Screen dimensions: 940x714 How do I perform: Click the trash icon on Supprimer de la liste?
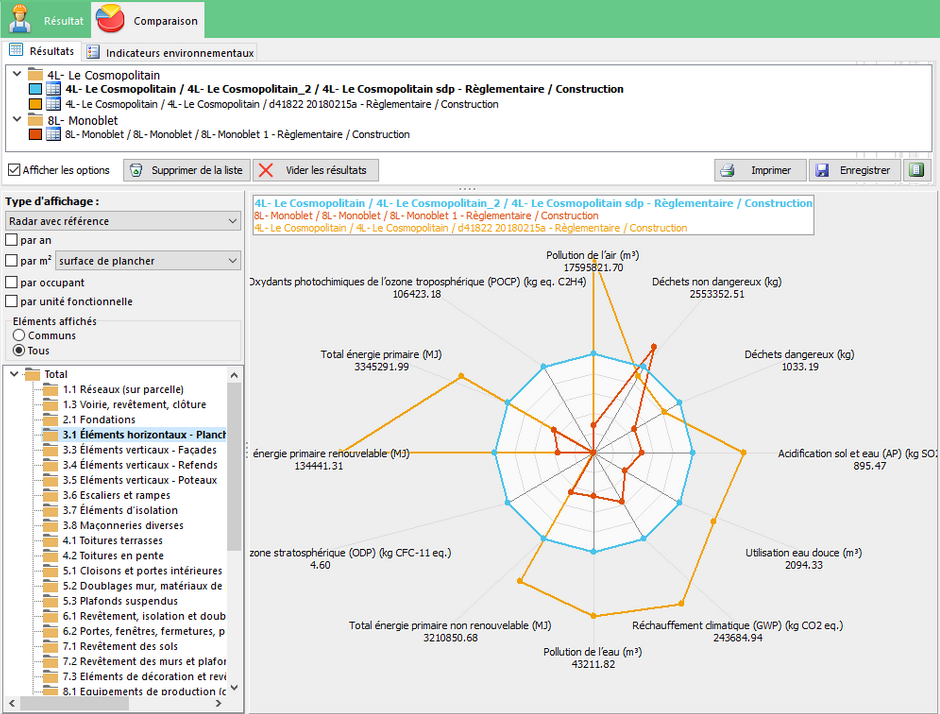click(136, 170)
